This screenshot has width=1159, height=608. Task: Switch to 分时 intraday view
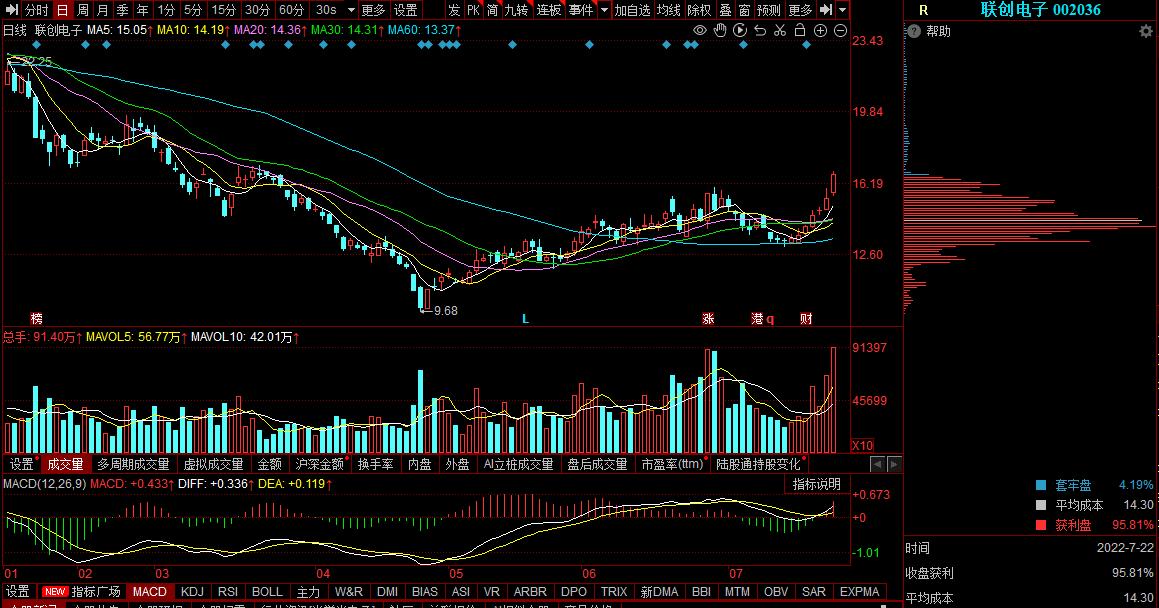[36, 10]
